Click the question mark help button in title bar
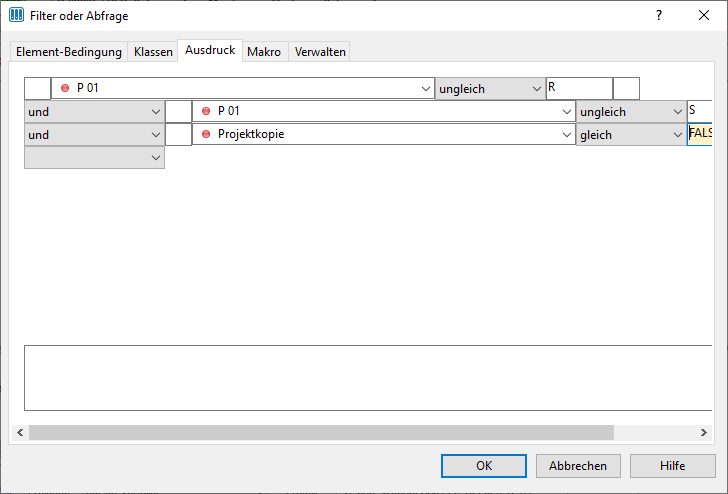Screen dimensions: 728x494 659,15
